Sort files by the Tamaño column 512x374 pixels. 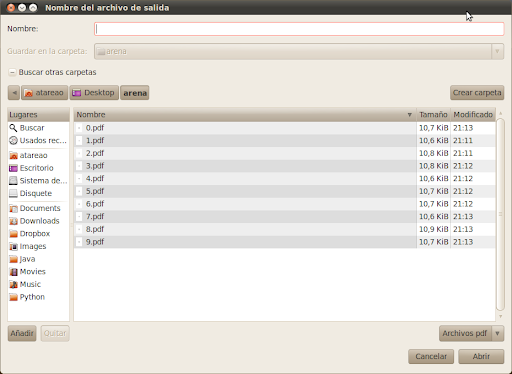(x=433, y=115)
